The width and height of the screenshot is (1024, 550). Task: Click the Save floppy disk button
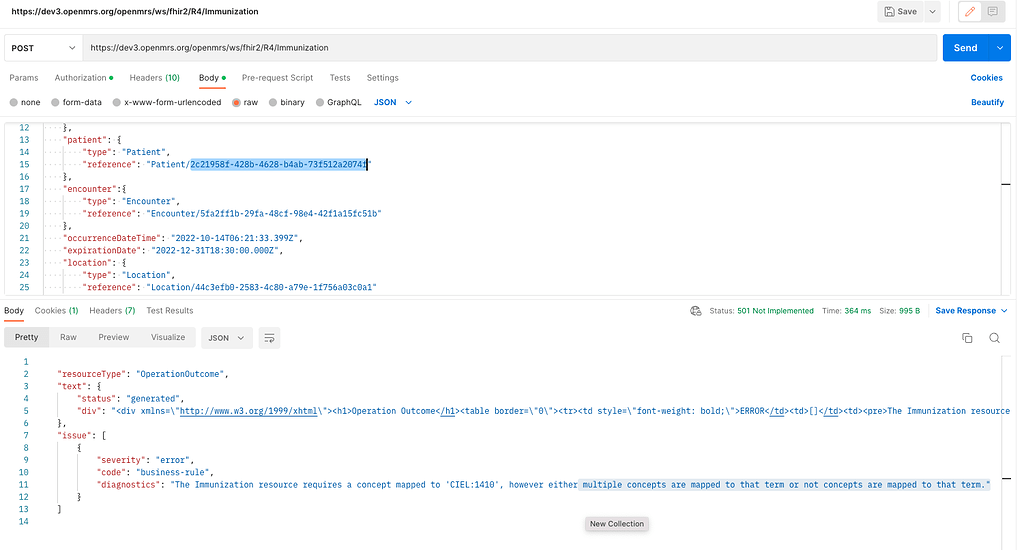900,12
